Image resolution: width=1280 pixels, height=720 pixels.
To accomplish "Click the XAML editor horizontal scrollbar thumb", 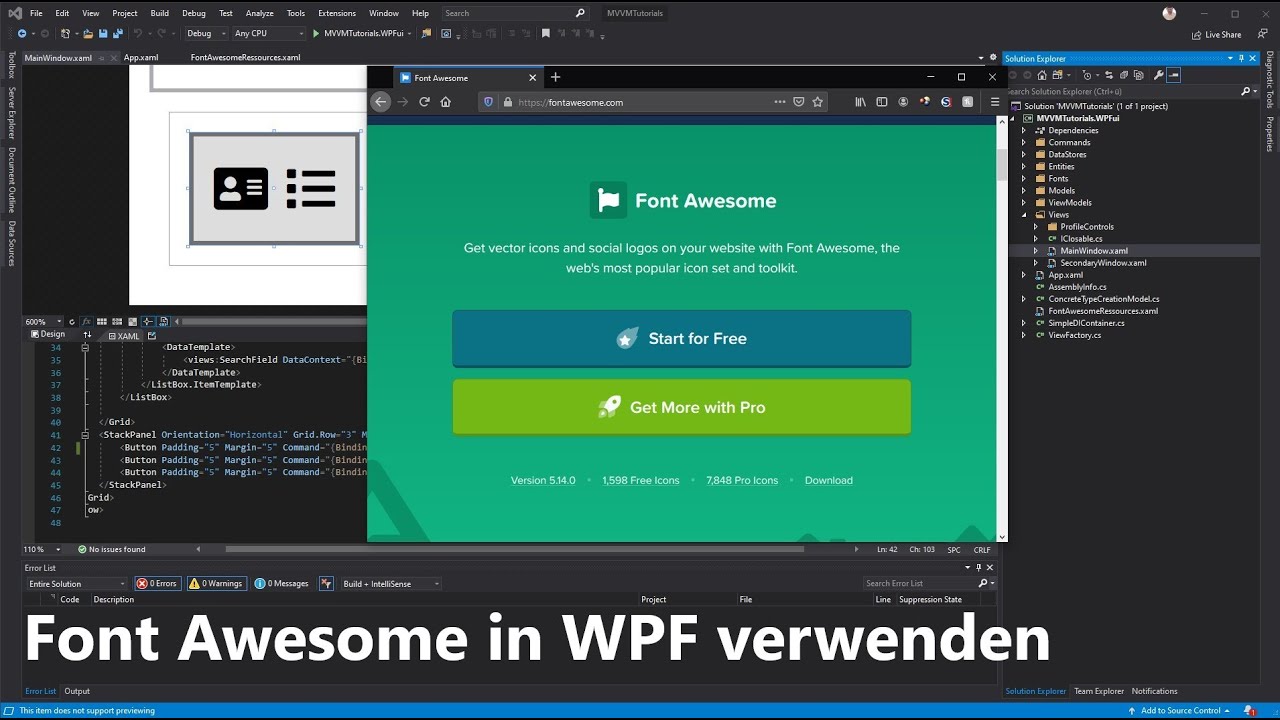I will click(514, 549).
